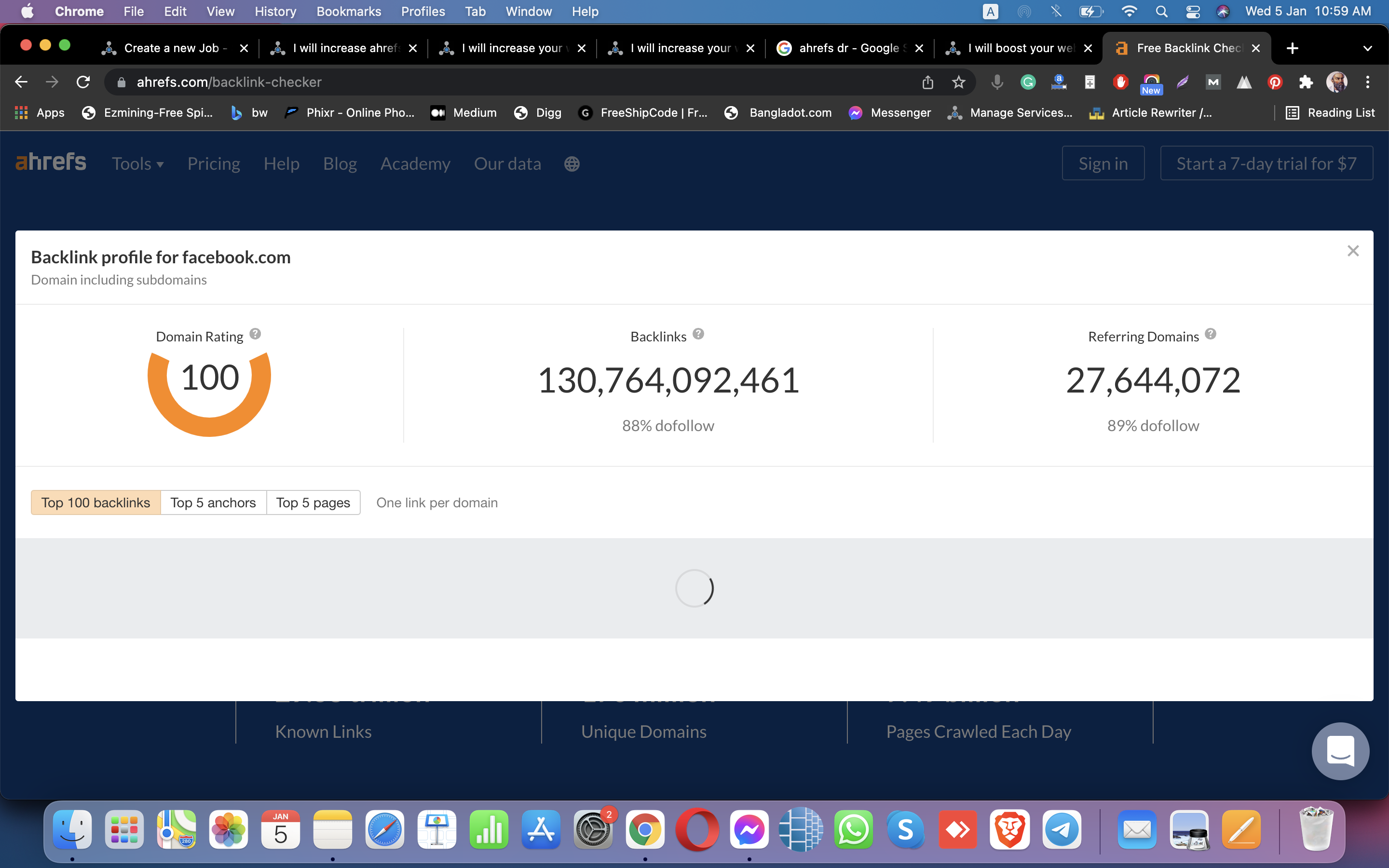Click the Pinterest extension icon
The width and height of the screenshot is (1389, 868).
click(x=1275, y=82)
